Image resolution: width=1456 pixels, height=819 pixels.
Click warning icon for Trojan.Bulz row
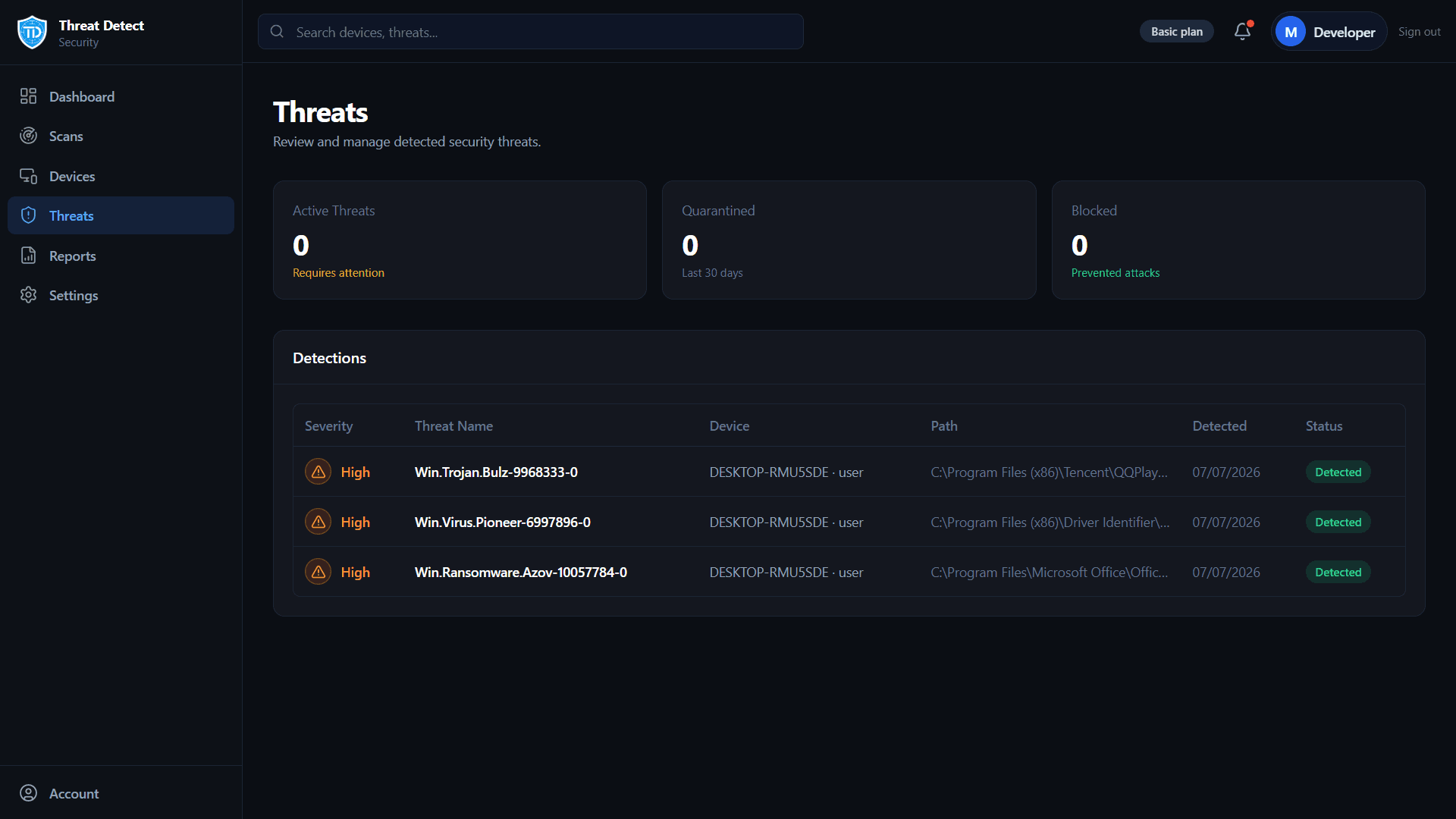(x=318, y=472)
